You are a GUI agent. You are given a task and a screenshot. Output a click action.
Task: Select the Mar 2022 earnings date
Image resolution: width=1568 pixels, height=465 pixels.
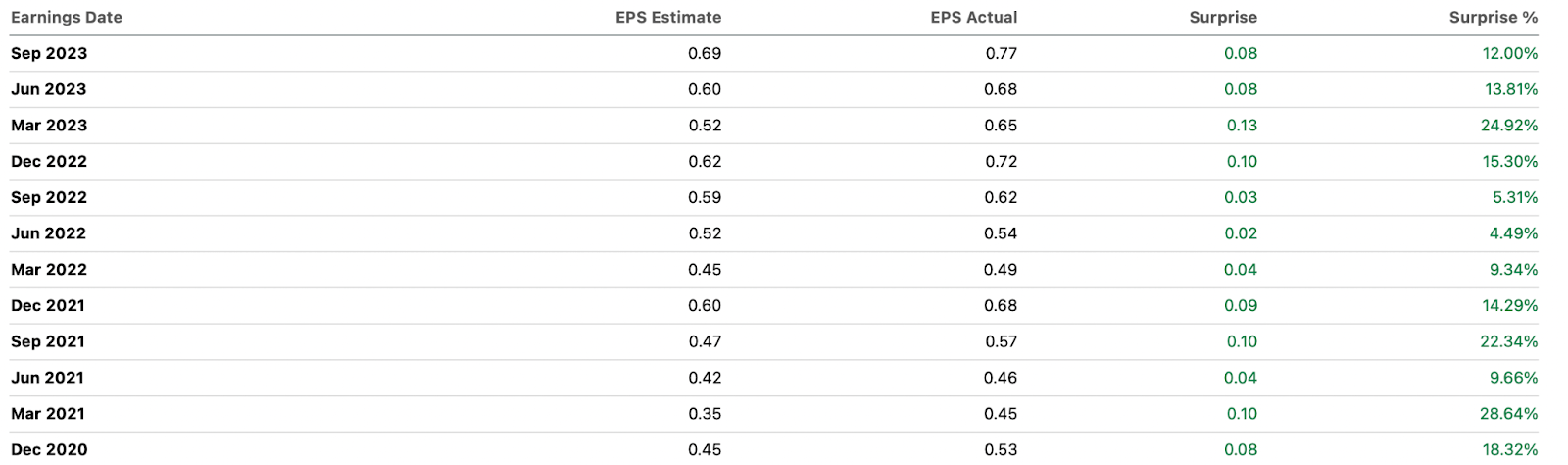[x=49, y=270]
